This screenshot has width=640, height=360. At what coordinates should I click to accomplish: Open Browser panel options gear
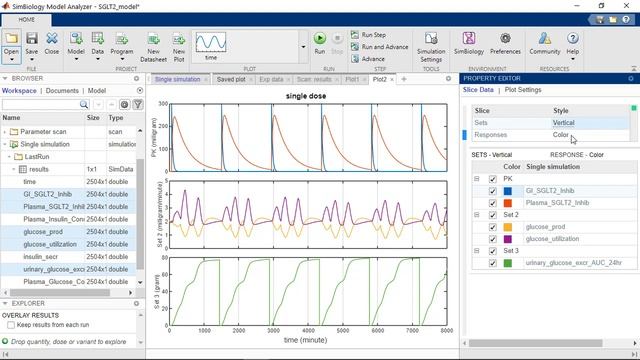[136, 78]
